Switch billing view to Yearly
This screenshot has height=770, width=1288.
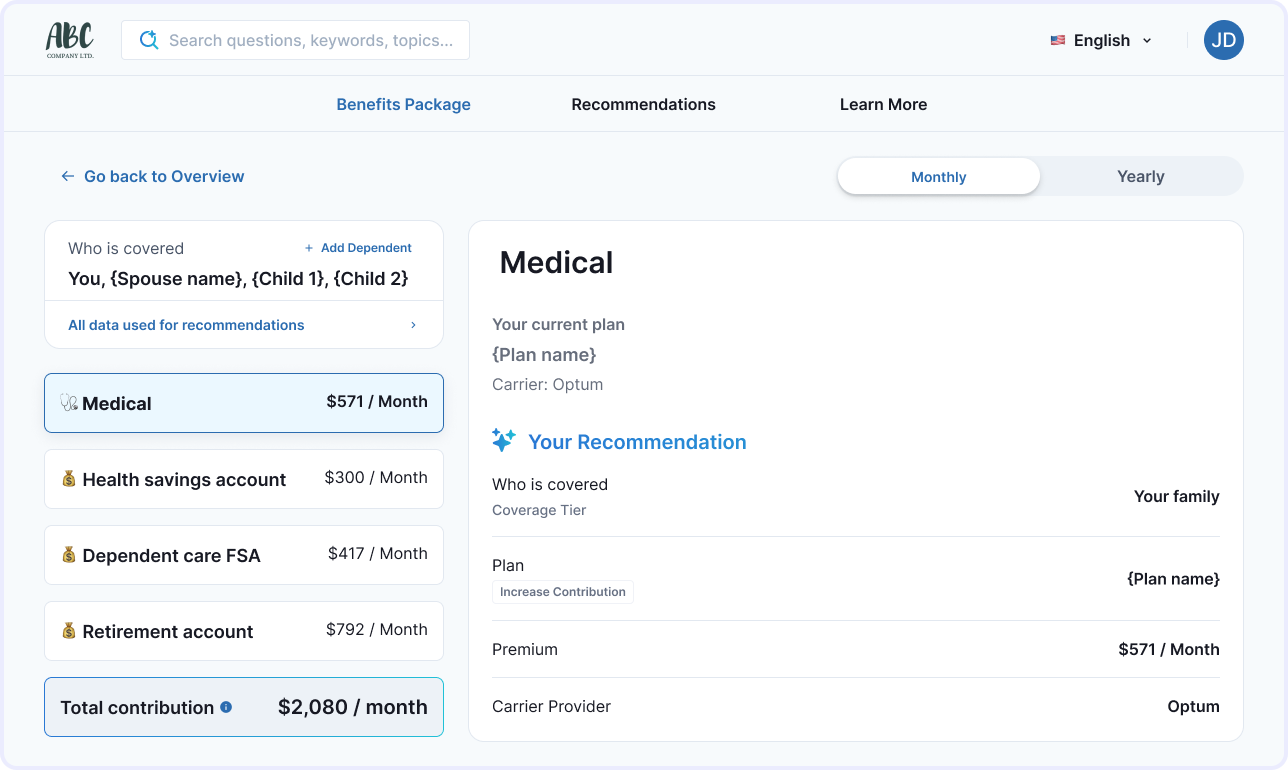[x=1141, y=177]
